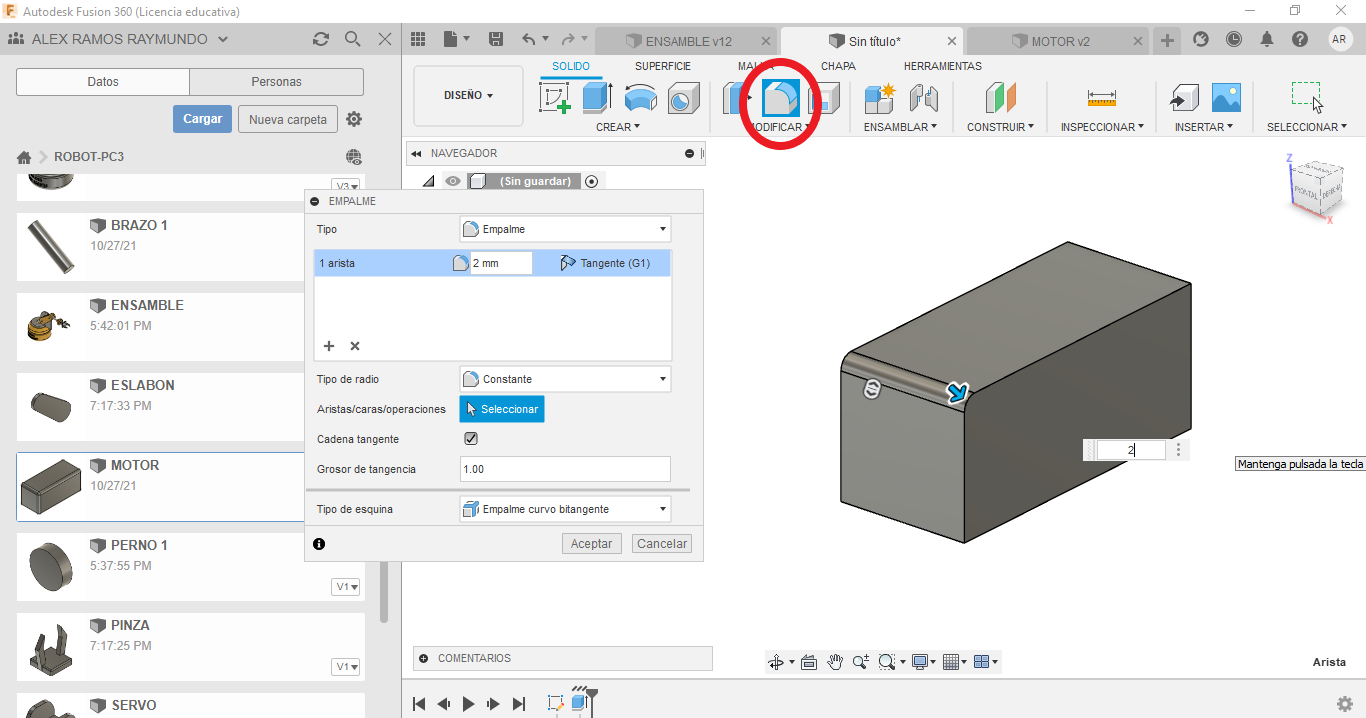Select the Hole tool icon

click(x=683, y=98)
